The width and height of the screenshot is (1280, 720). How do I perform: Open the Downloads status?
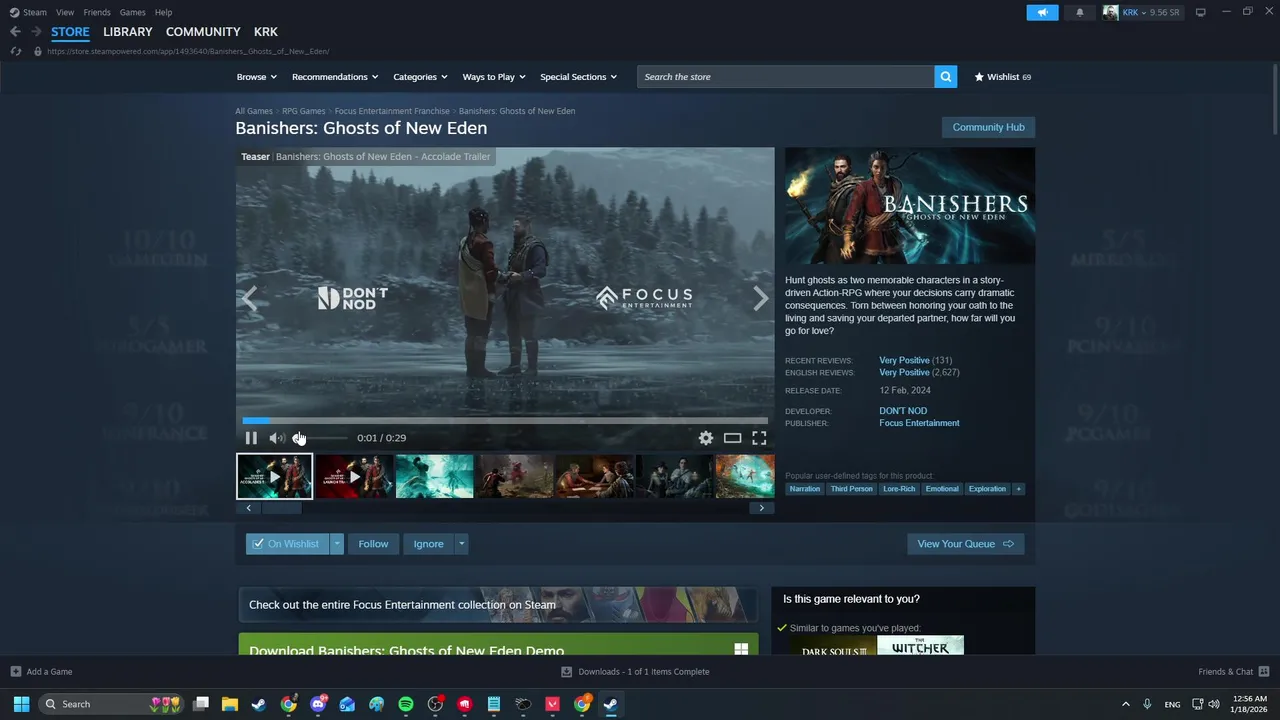click(635, 672)
